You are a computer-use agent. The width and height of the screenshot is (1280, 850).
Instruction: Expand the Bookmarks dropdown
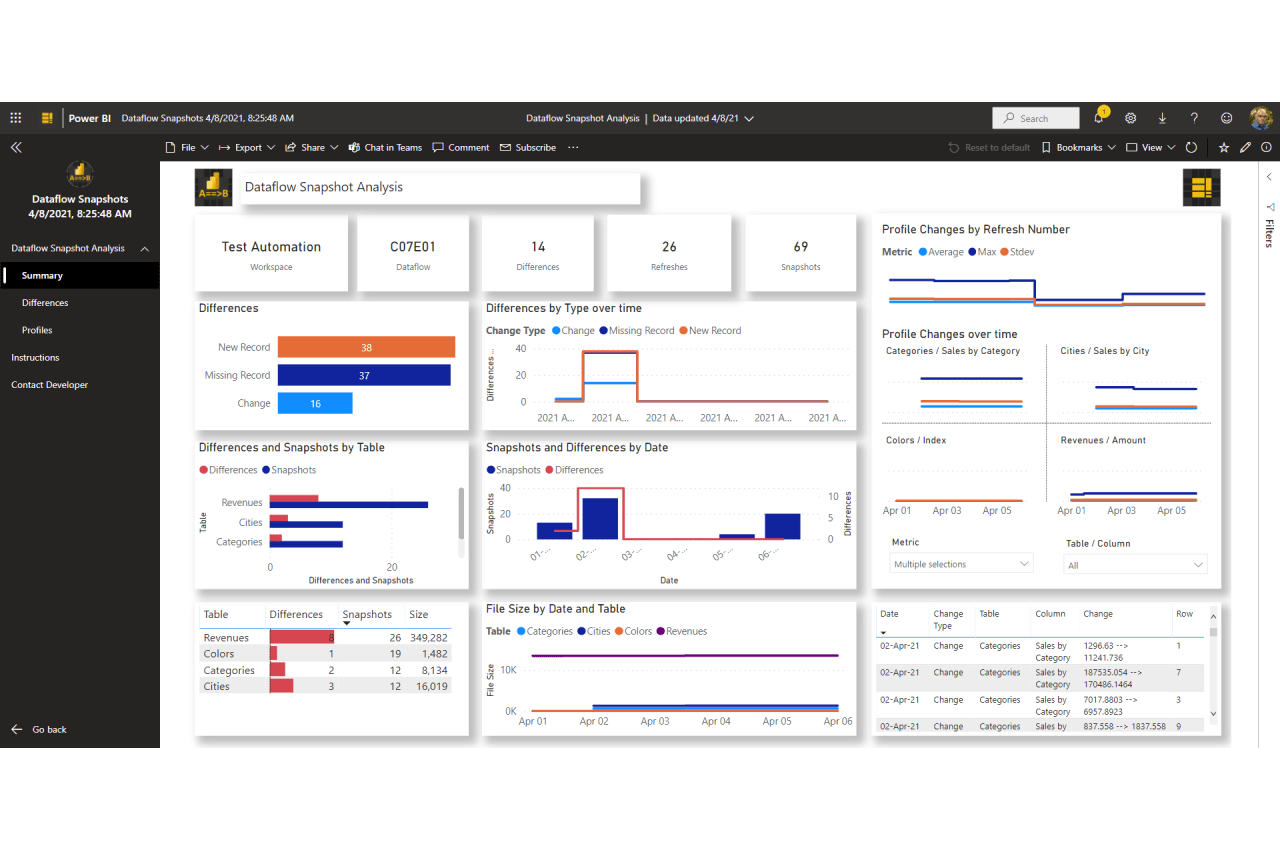pyautogui.click(x=1078, y=147)
